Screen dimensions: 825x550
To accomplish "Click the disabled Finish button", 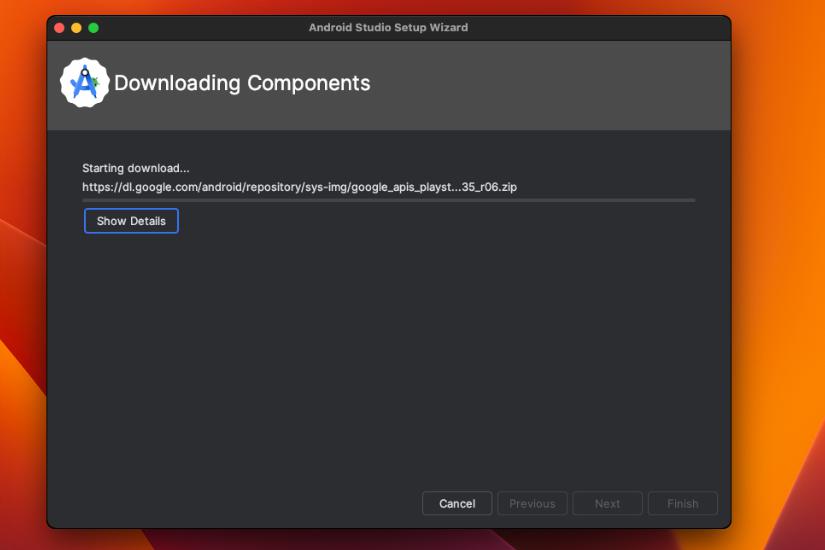I will pyautogui.click(x=682, y=504).
